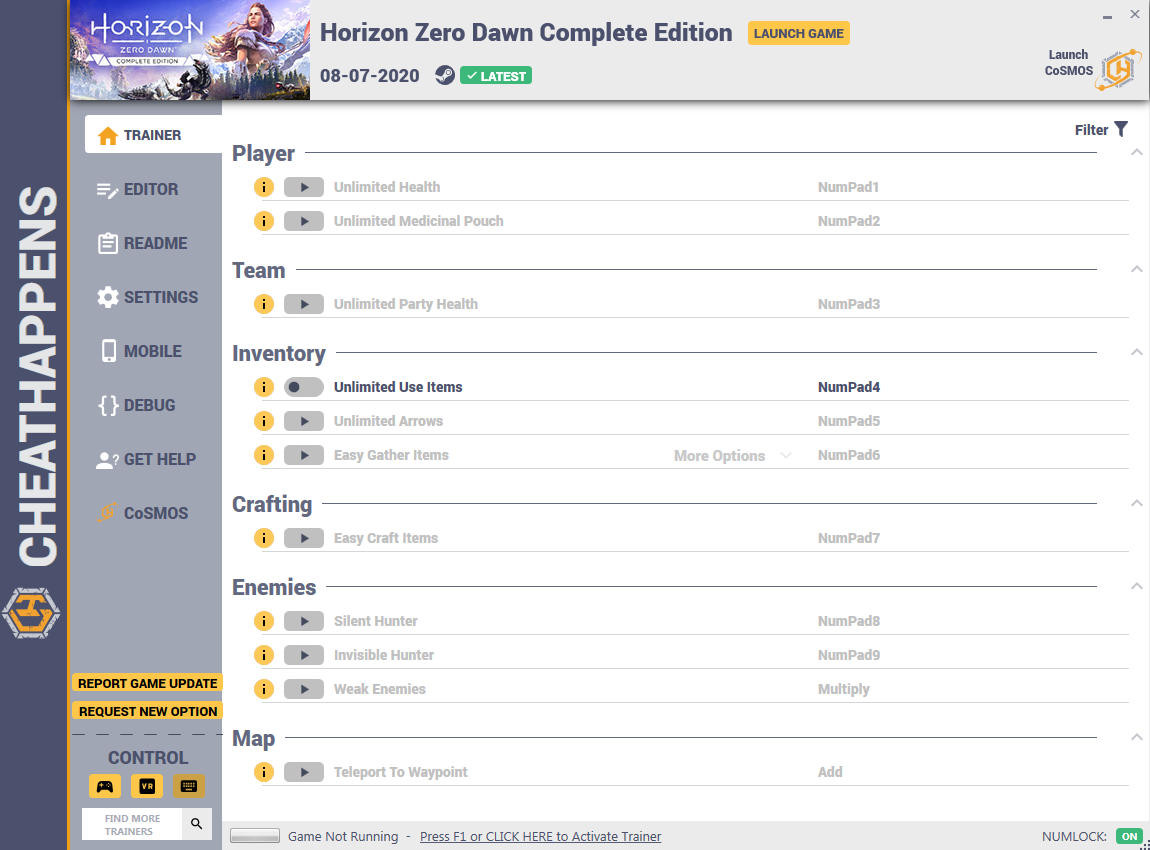1150x850 pixels.
Task: Click the LAUNCH GAME button
Action: (x=799, y=33)
